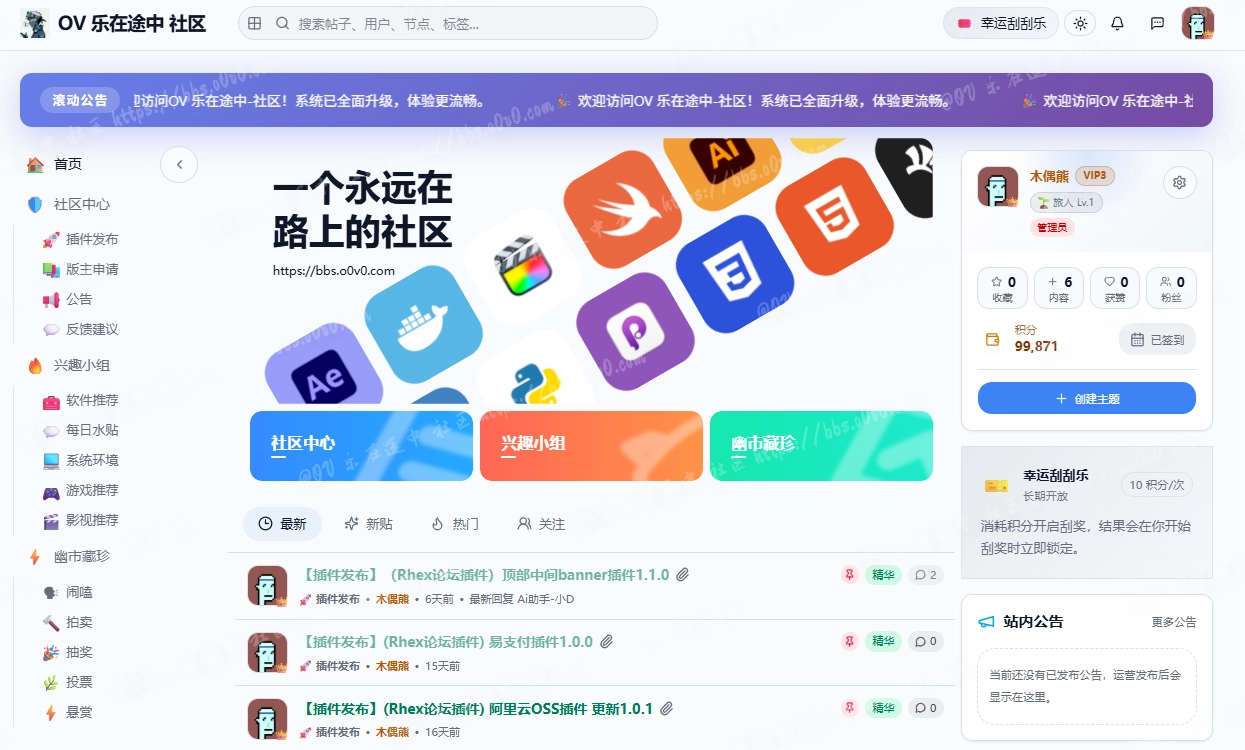
Task: Click the 创建主题 button
Action: pos(1087,398)
